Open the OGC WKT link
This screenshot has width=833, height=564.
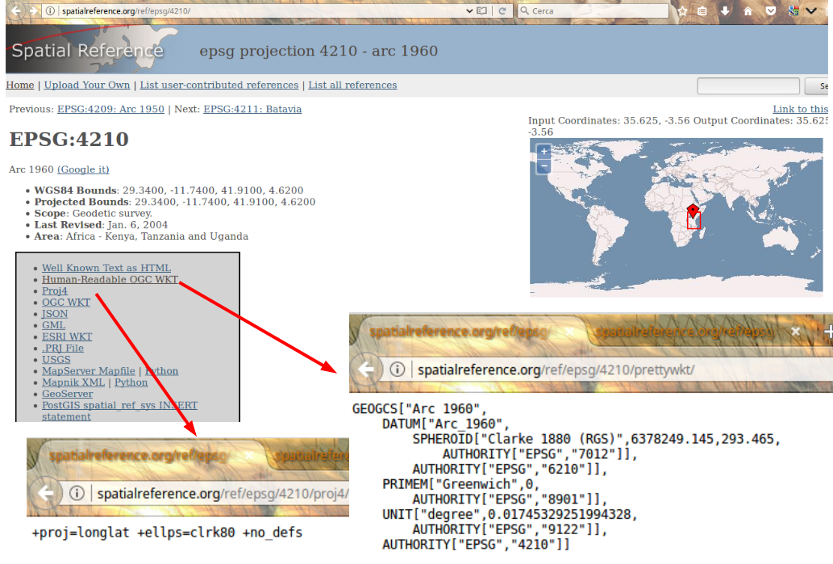tap(66, 302)
